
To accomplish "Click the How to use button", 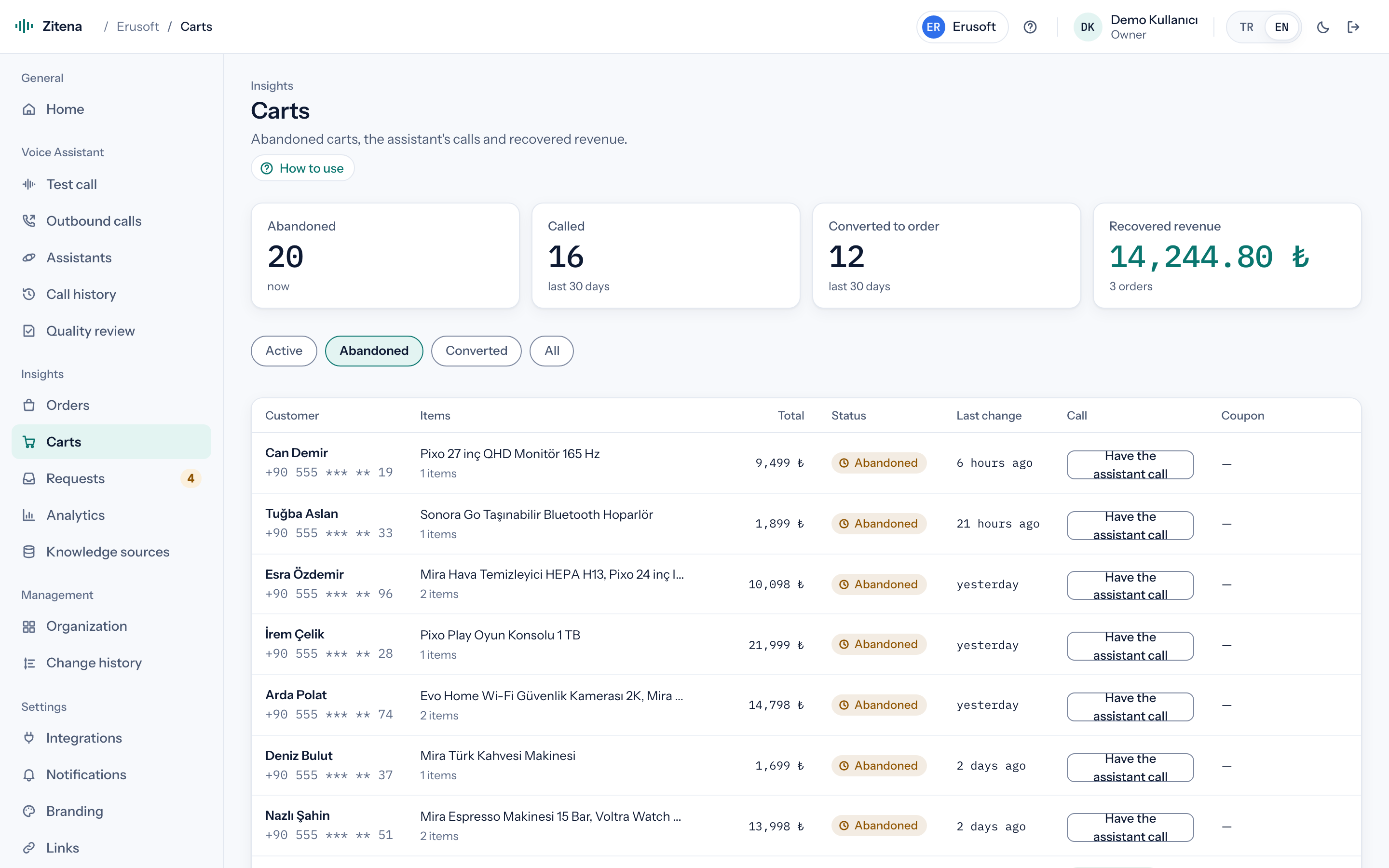I will click(302, 168).
